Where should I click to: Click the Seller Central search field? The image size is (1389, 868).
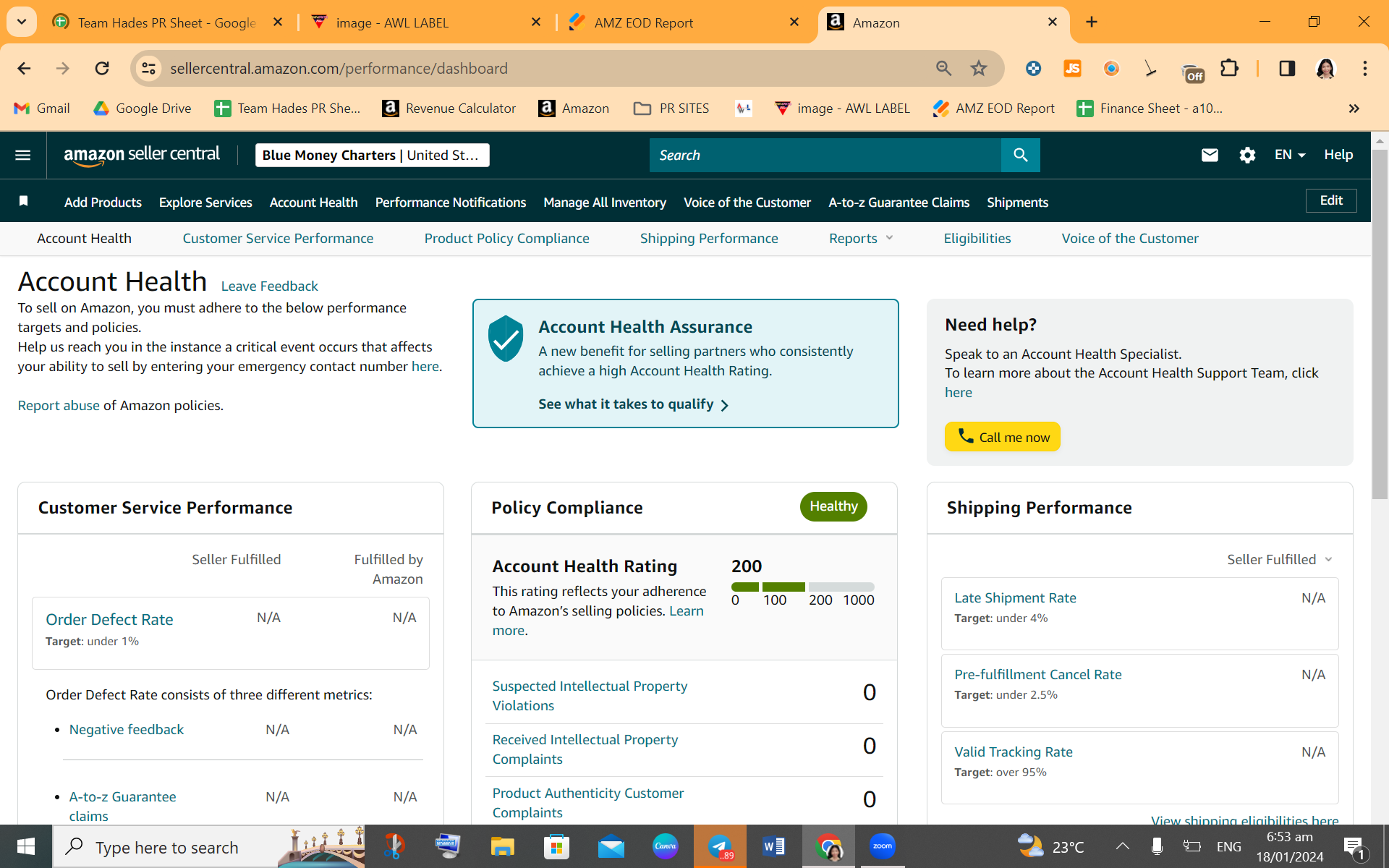825,155
